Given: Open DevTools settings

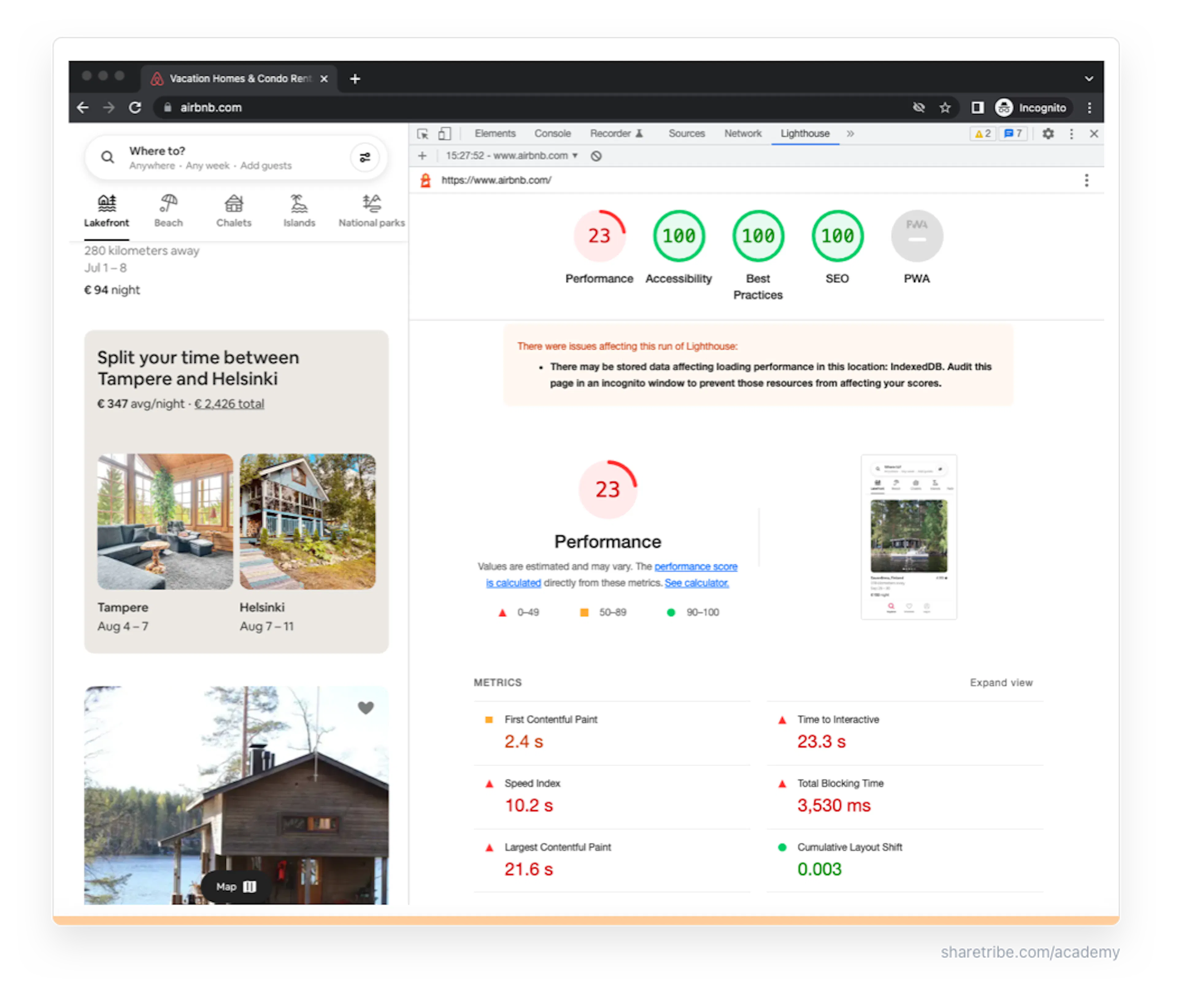Looking at the screenshot, I should [1048, 133].
